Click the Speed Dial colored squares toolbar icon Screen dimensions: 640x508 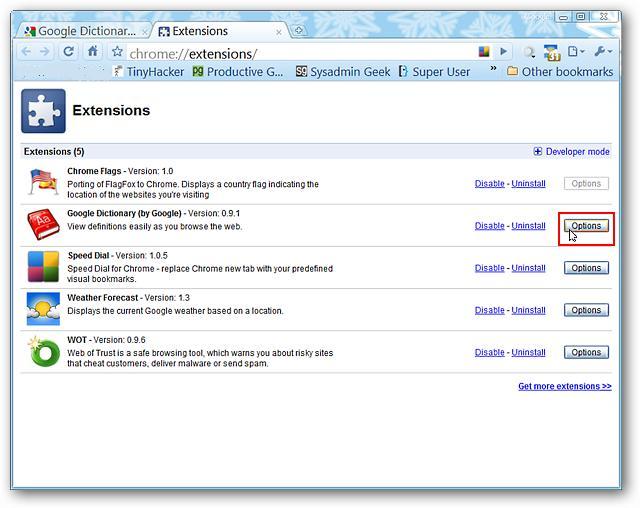[484, 52]
